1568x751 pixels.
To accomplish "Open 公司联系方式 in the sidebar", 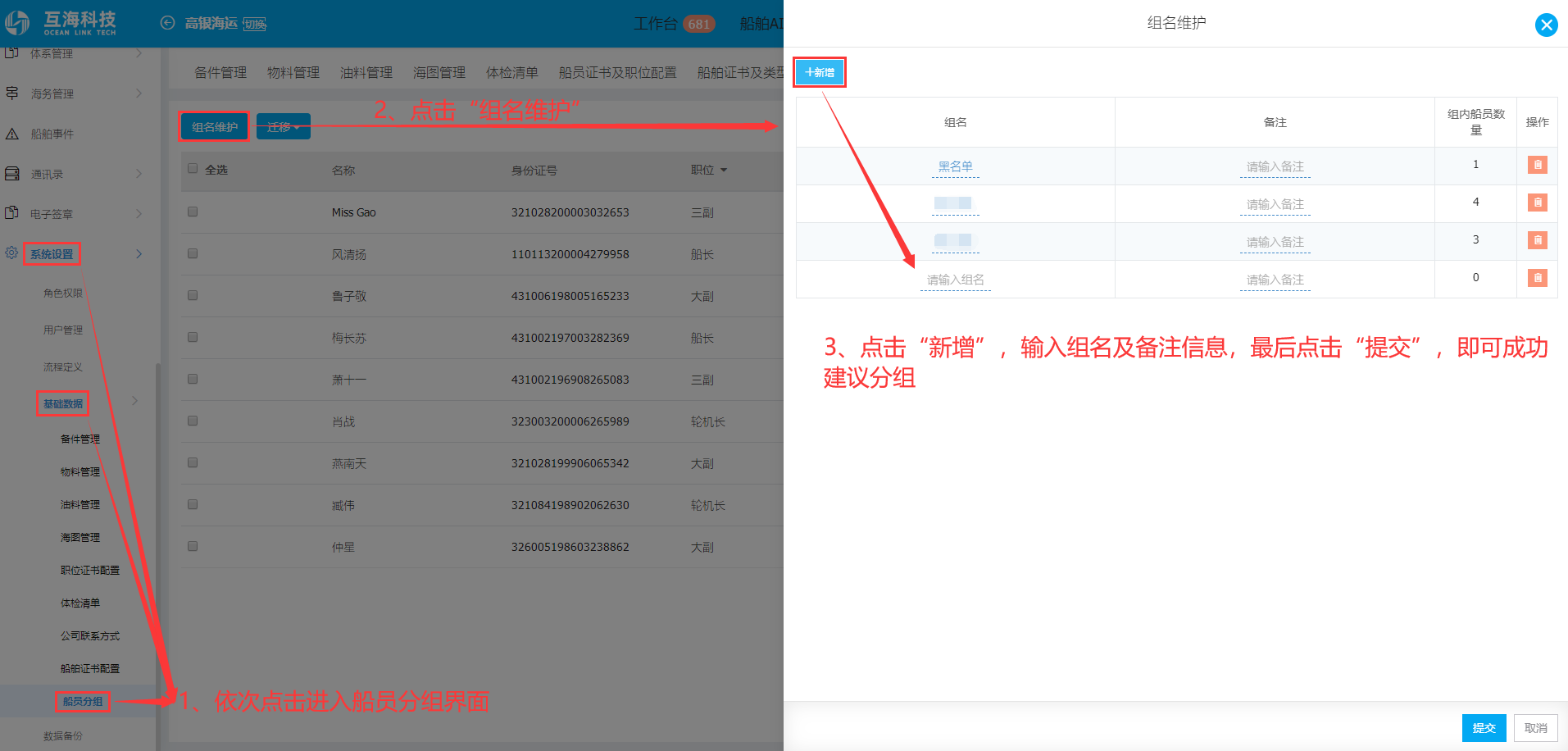I will 90,635.
